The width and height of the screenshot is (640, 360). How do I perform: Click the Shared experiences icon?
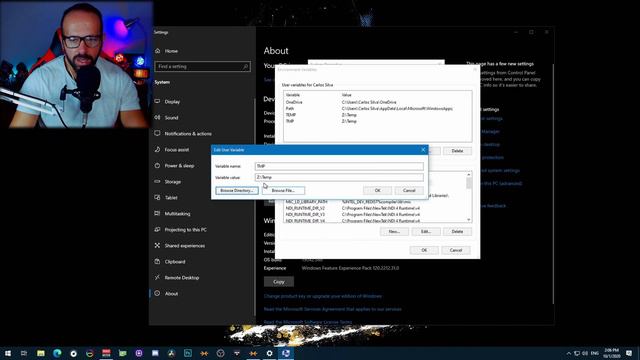[158, 245]
